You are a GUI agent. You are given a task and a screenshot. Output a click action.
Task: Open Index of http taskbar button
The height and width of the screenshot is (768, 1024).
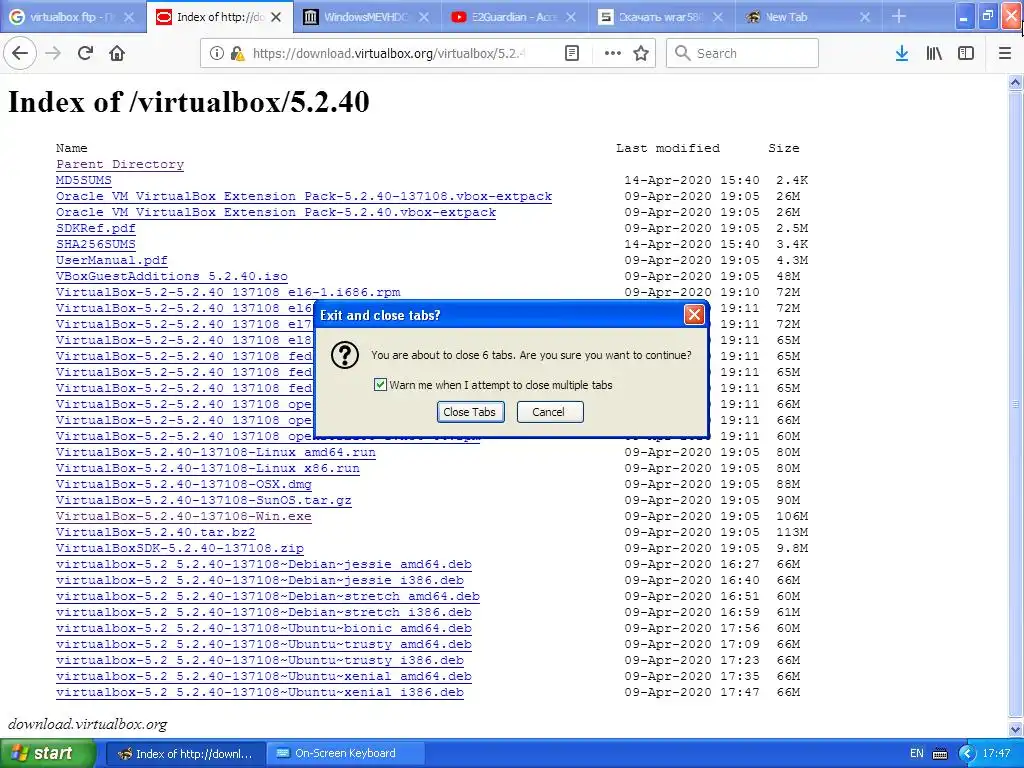[185, 754]
